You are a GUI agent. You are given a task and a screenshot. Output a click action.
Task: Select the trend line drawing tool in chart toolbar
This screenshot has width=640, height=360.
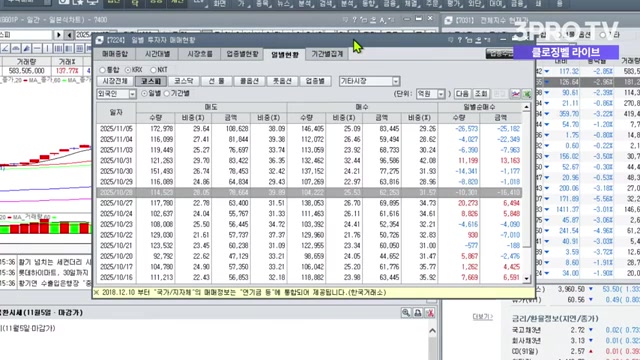pyautogui.click(x=5, y=49)
